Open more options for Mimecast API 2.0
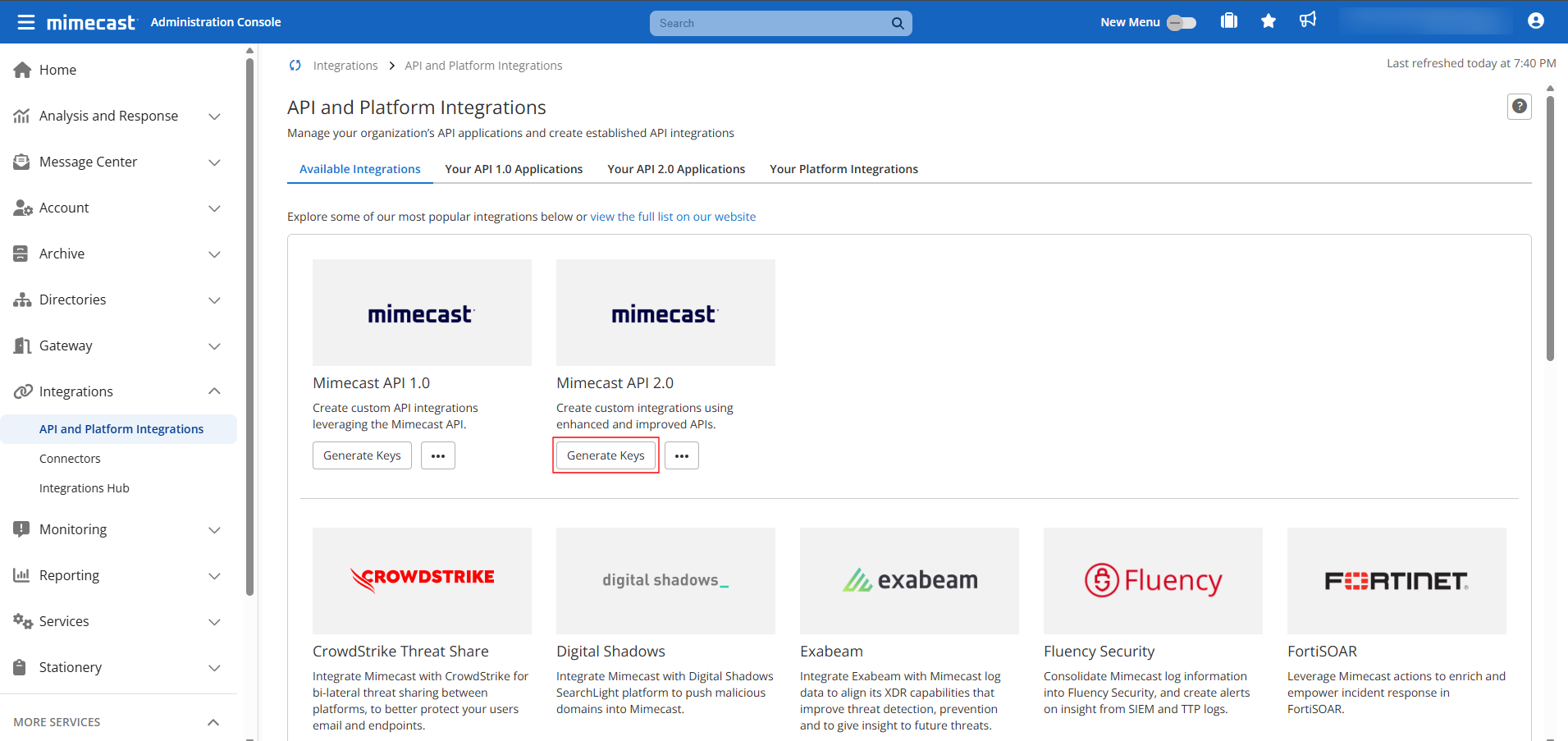Image resolution: width=1568 pixels, height=741 pixels. 682,455
